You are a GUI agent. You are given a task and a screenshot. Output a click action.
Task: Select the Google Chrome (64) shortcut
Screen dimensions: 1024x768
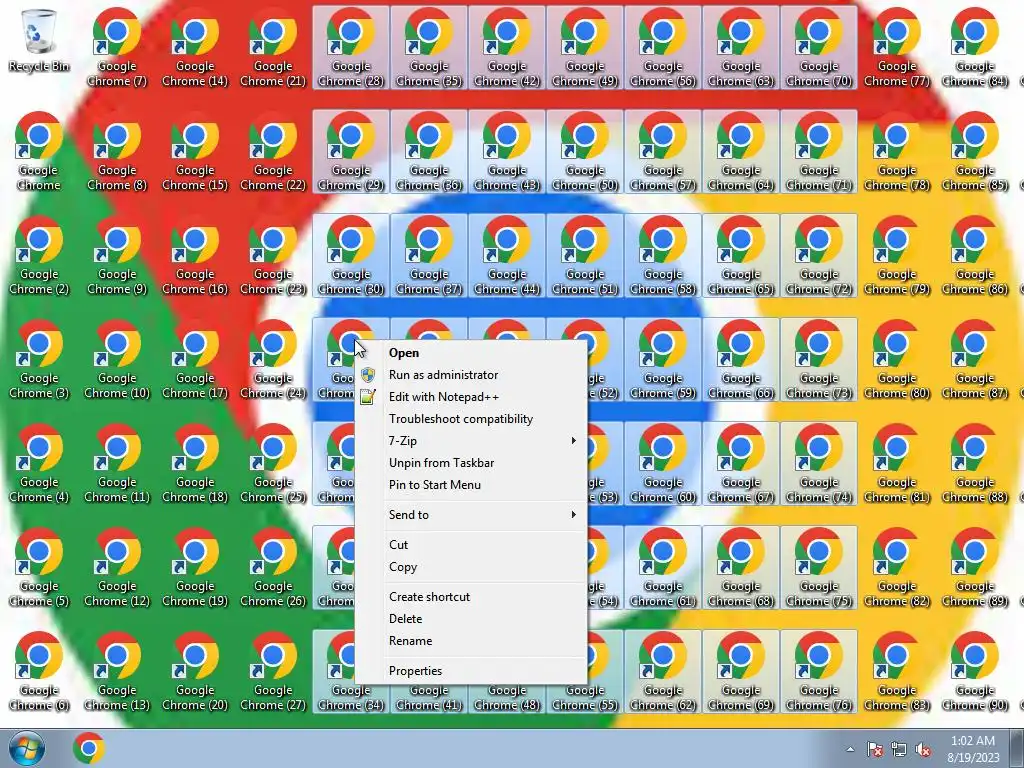(741, 152)
